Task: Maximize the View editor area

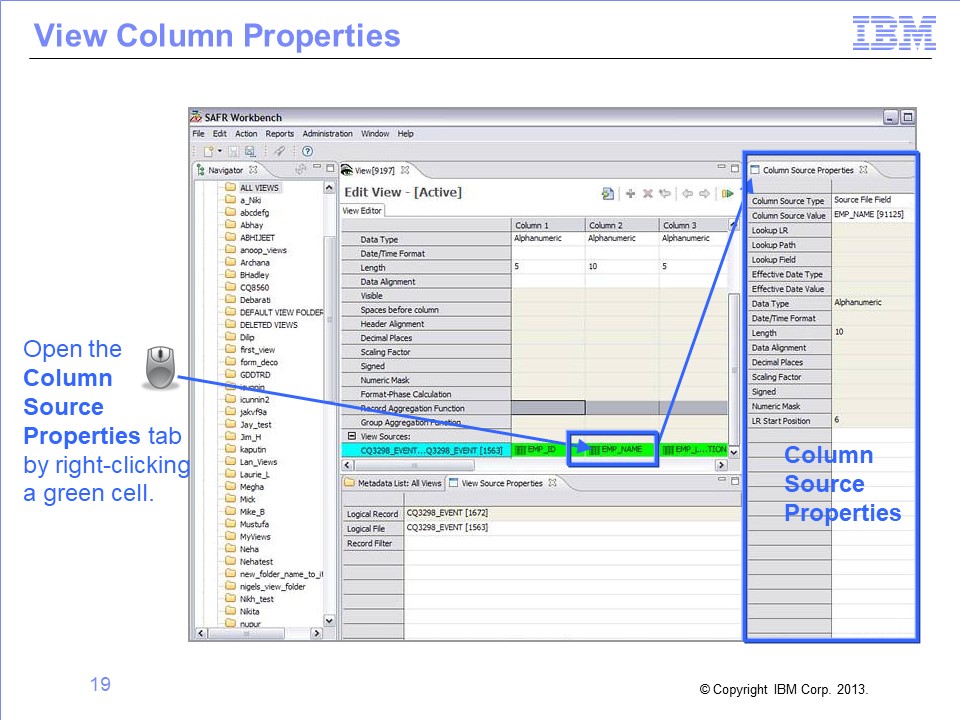Action: click(735, 168)
